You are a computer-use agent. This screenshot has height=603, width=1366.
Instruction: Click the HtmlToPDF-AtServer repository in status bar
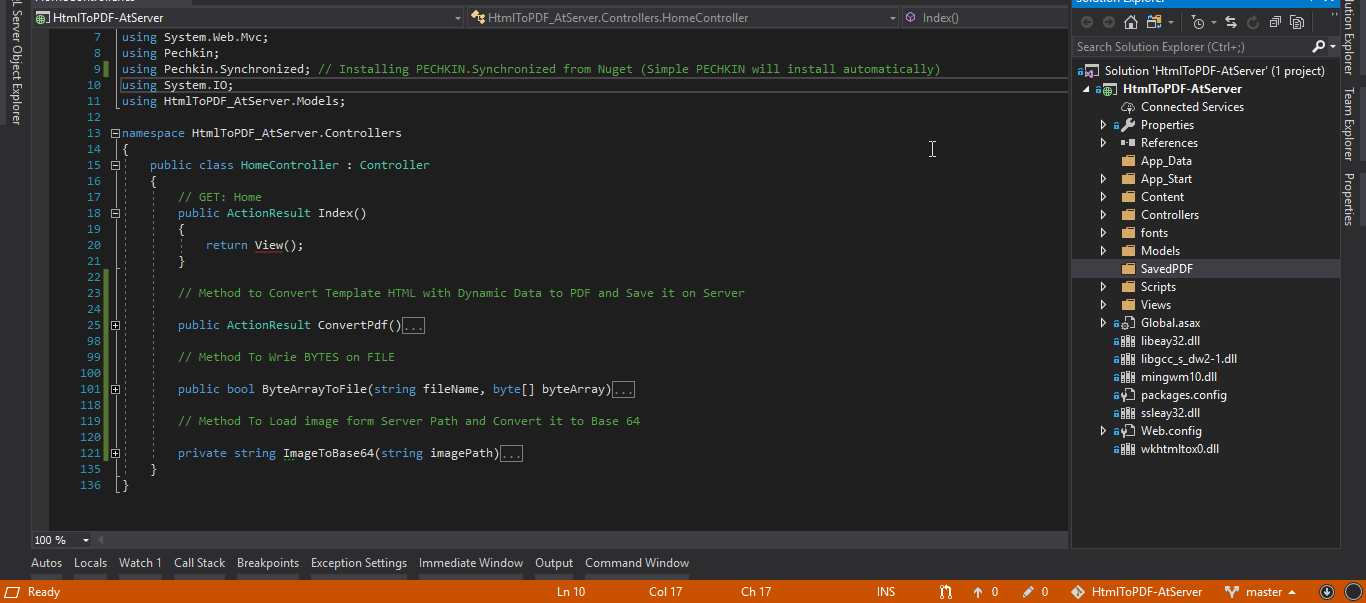tap(1138, 592)
